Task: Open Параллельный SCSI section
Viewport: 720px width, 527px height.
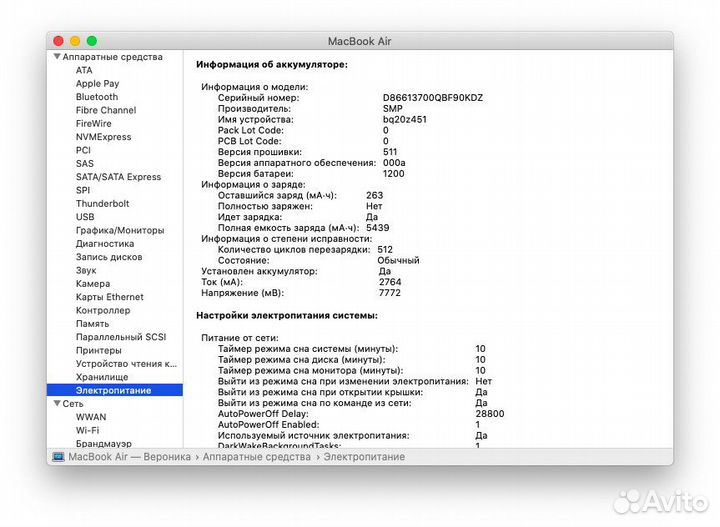Action: coord(121,337)
